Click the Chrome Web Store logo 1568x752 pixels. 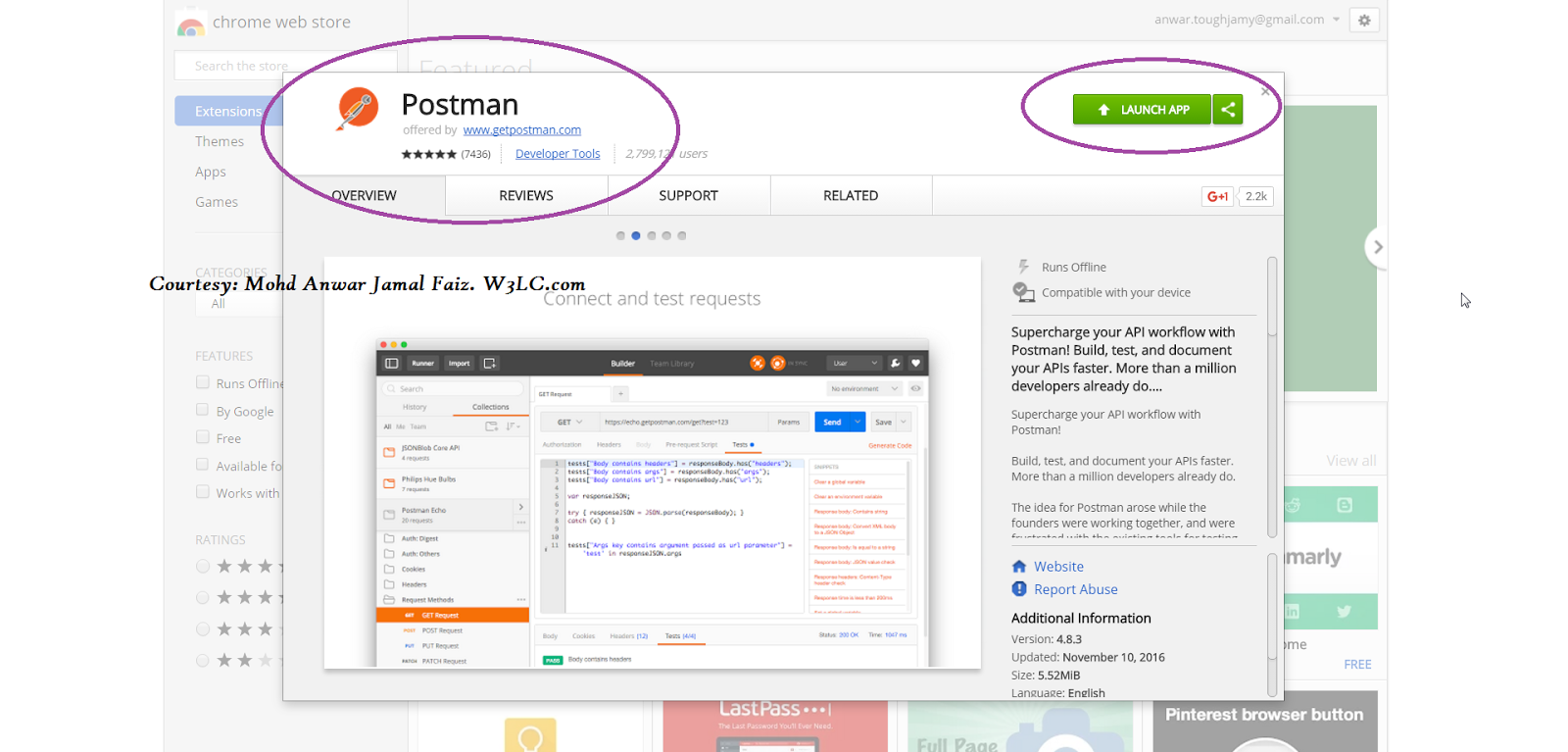[190, 24]
